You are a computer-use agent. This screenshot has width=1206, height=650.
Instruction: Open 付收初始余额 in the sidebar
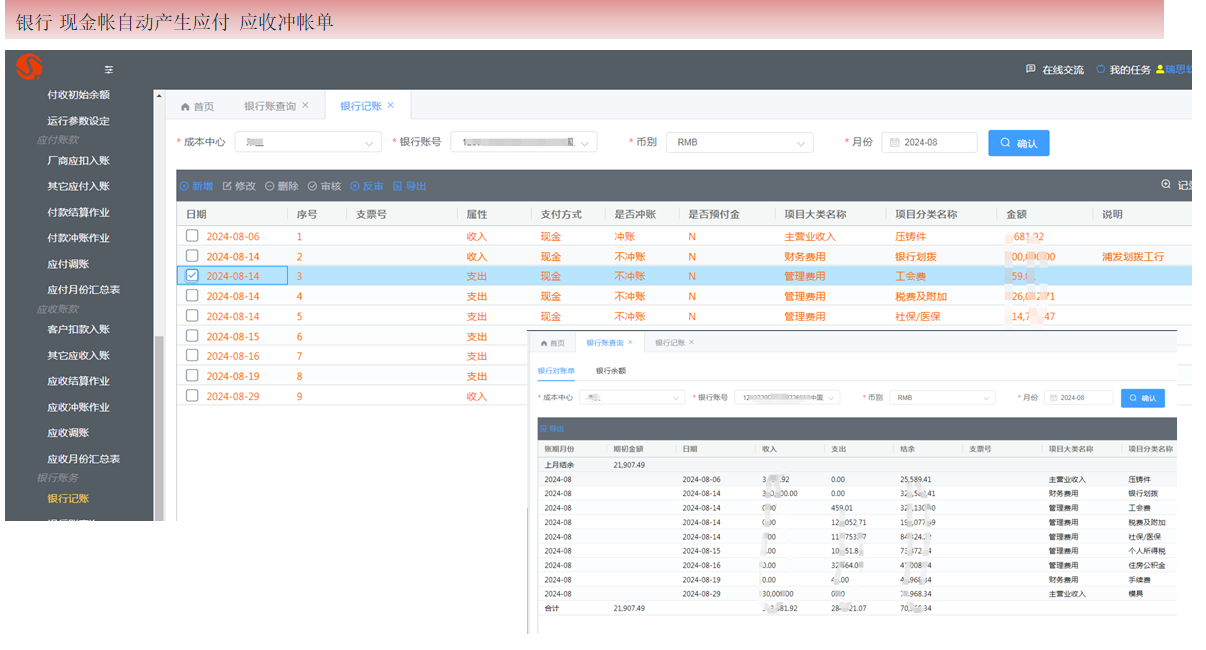(x=78, y=95)
